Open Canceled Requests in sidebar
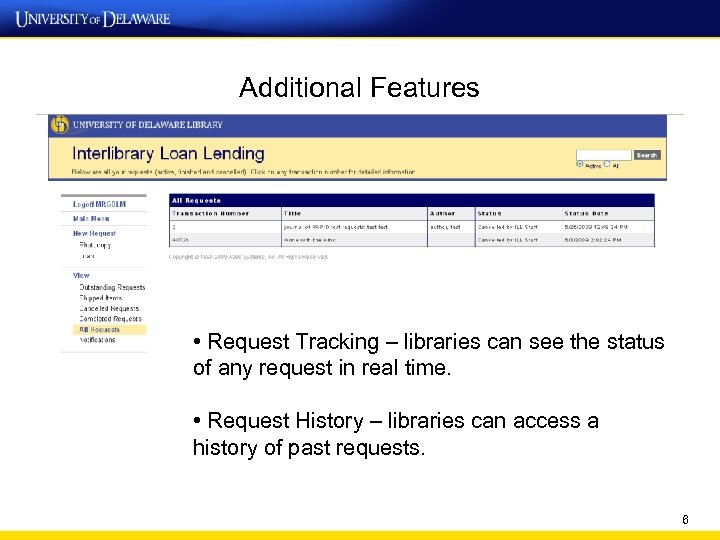 109,309
